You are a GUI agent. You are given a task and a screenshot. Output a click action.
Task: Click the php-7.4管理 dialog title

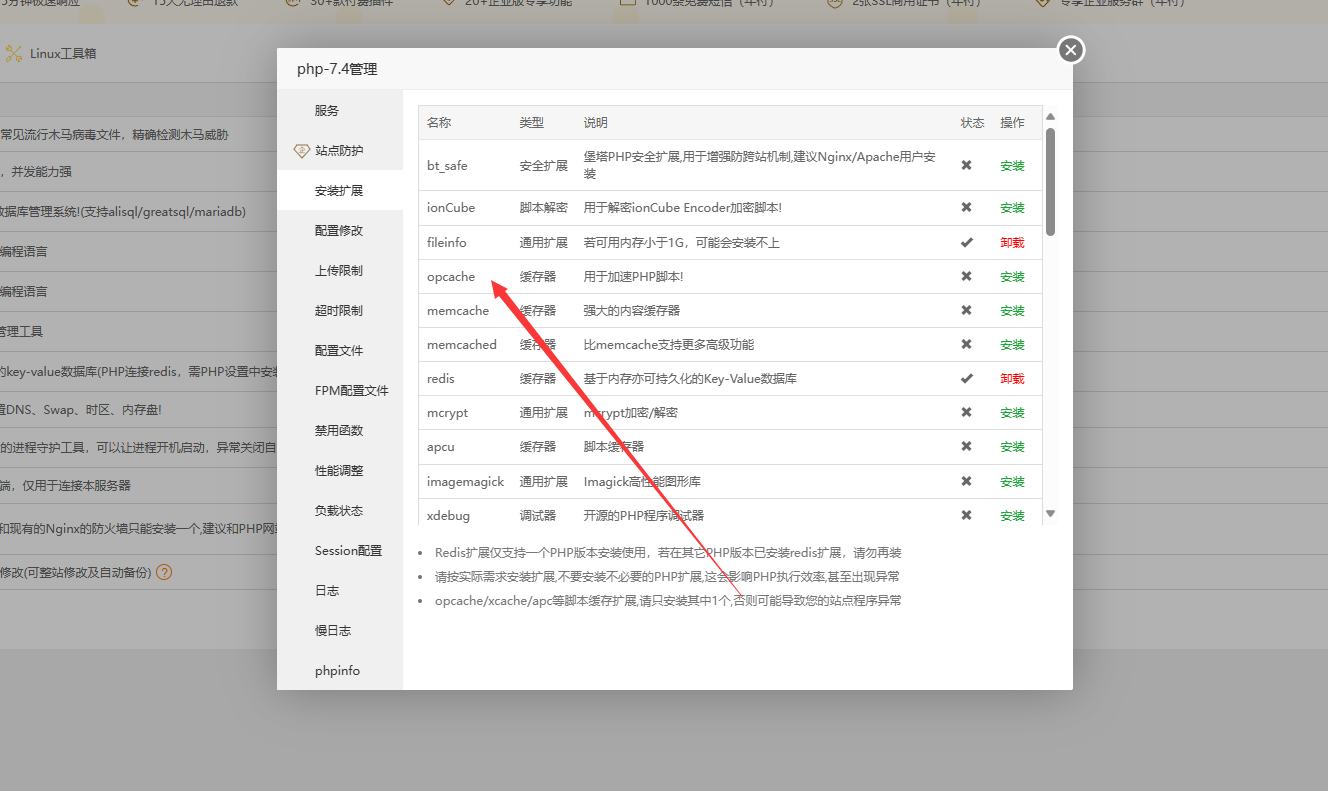coord(337,70)
